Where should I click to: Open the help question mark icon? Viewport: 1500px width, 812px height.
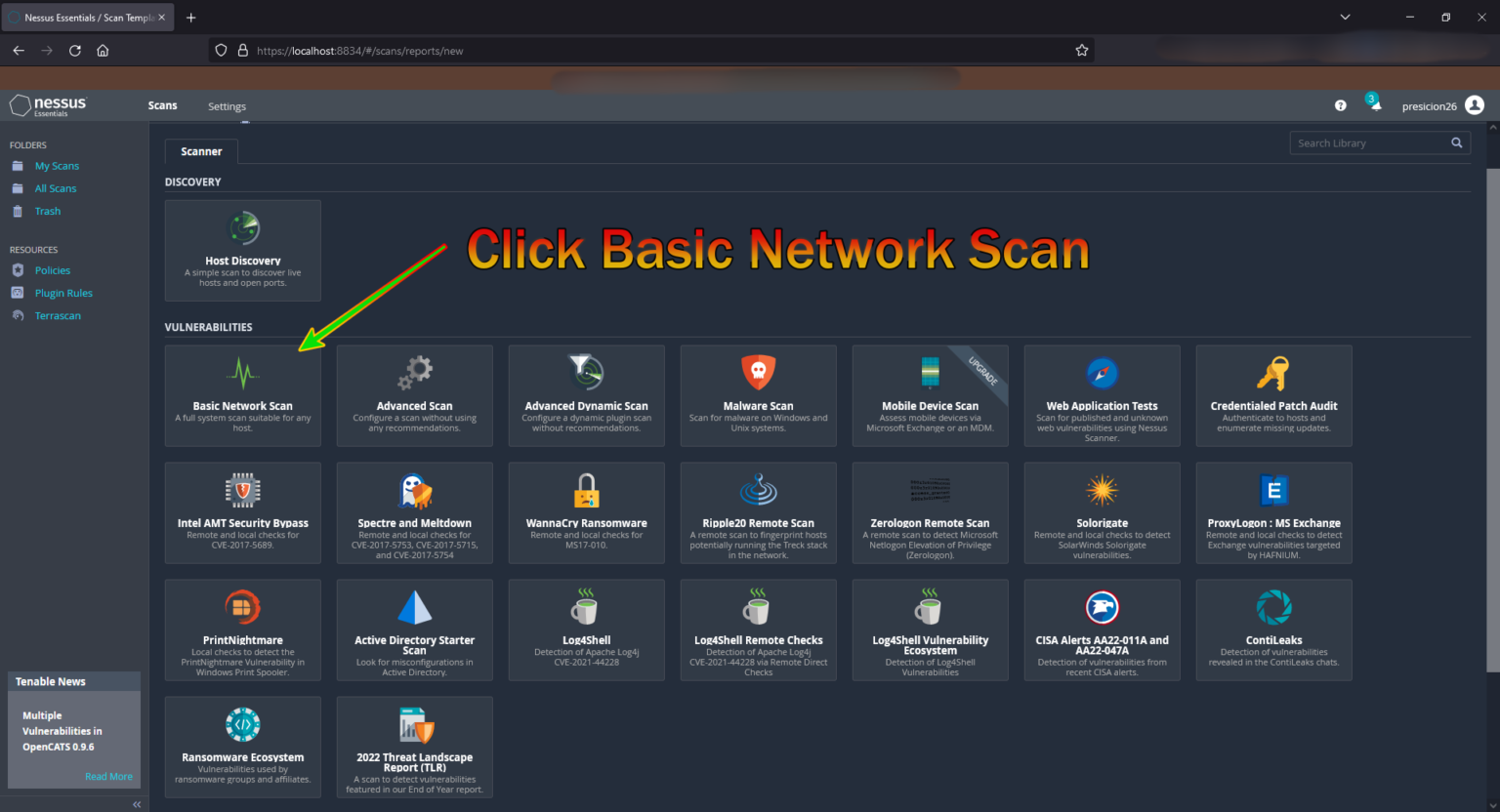click(x=1340, y=105)
